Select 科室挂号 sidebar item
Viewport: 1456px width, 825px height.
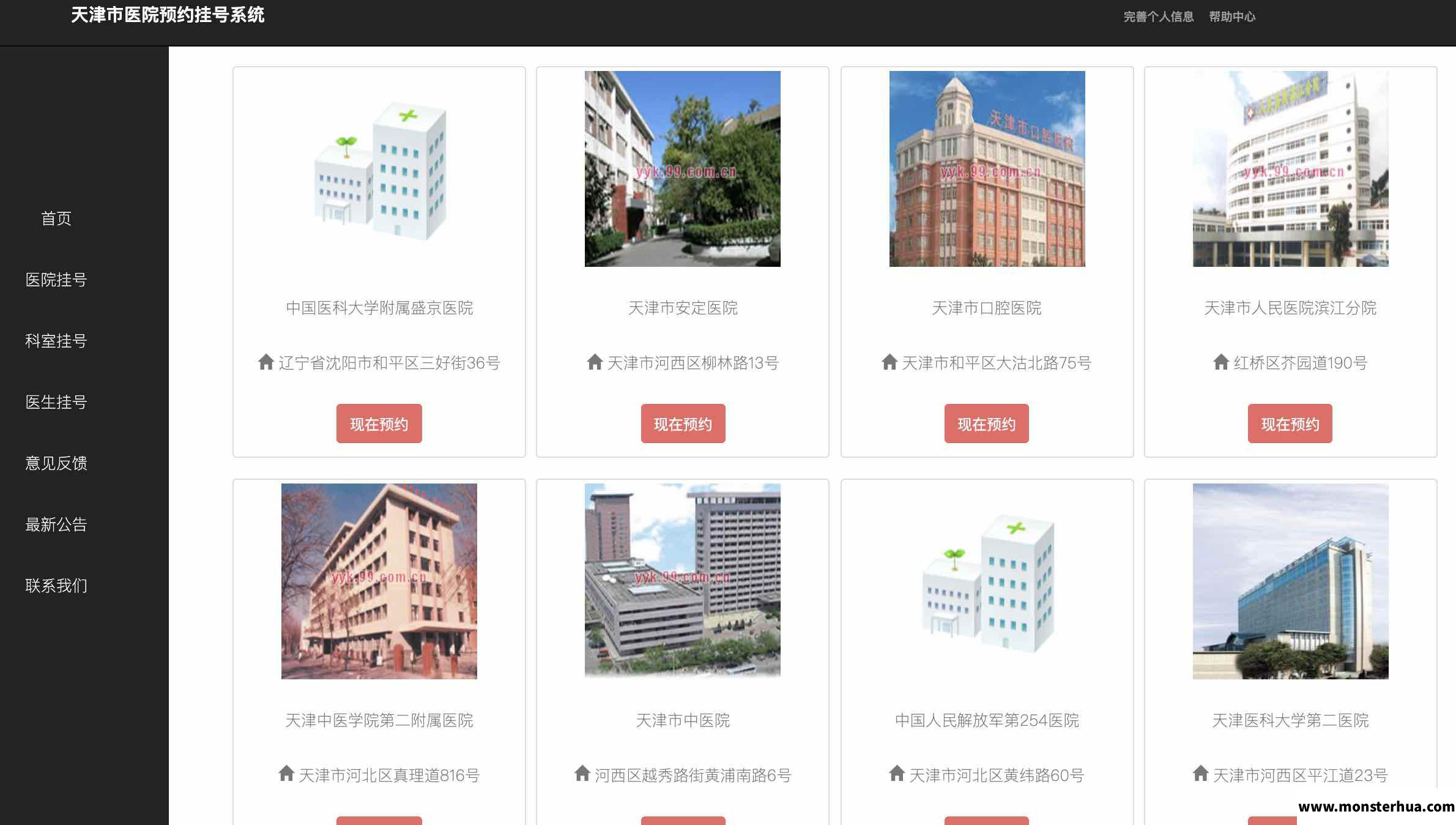(56, 341)
